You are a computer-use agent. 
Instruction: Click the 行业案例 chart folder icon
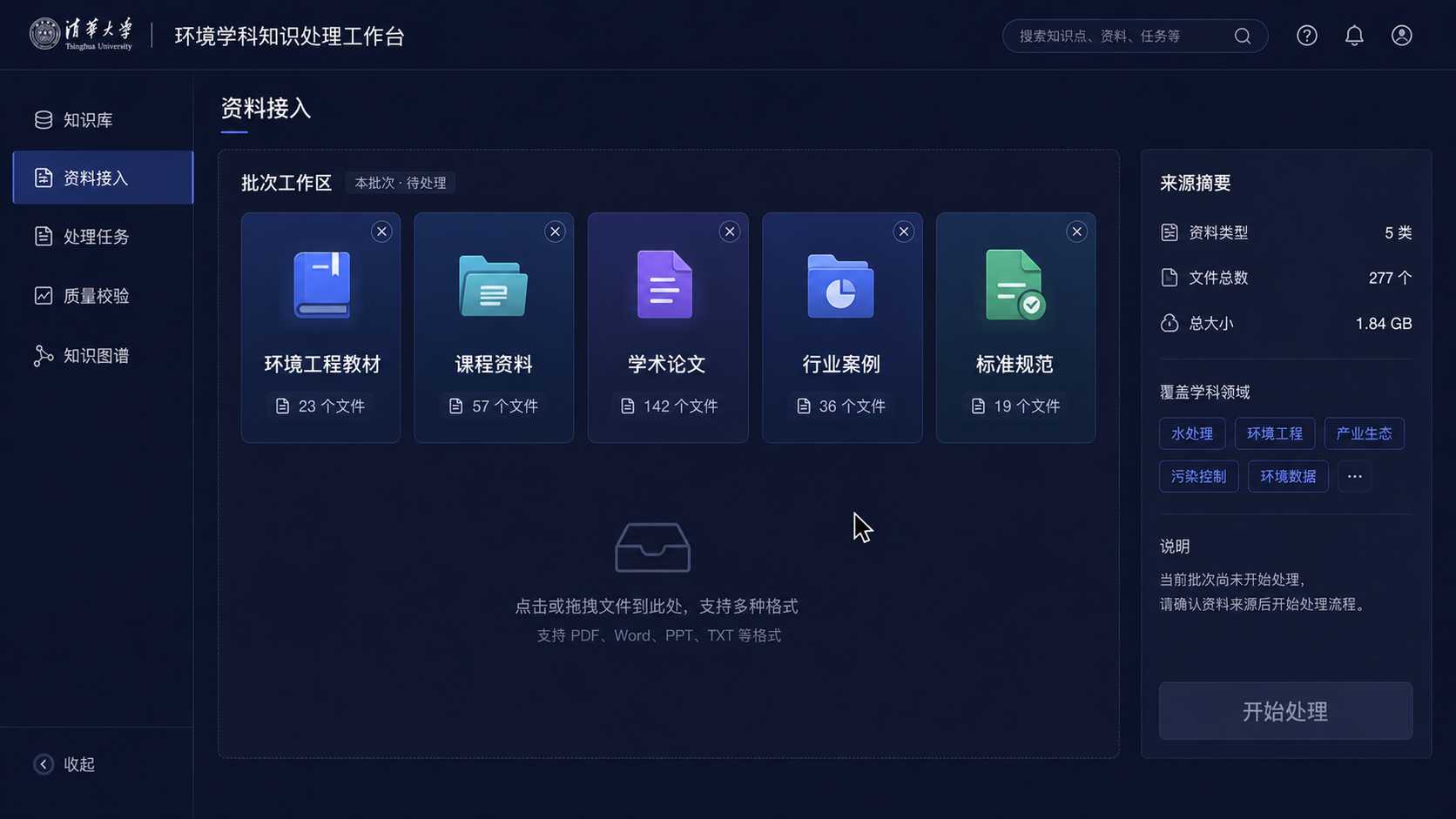point(840,286)
